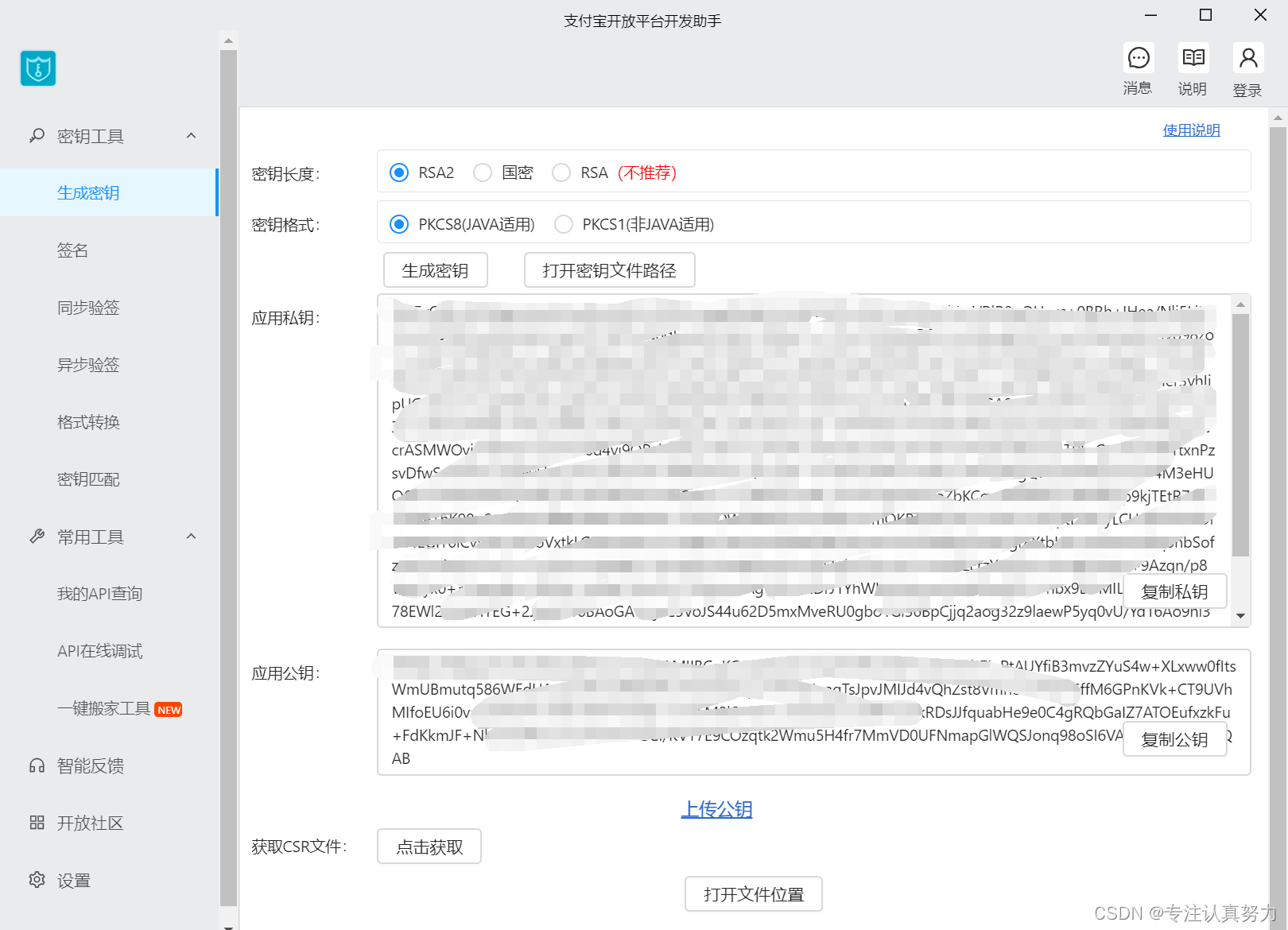Click 点击获取 for the CSR file

[x=429, y=847]
